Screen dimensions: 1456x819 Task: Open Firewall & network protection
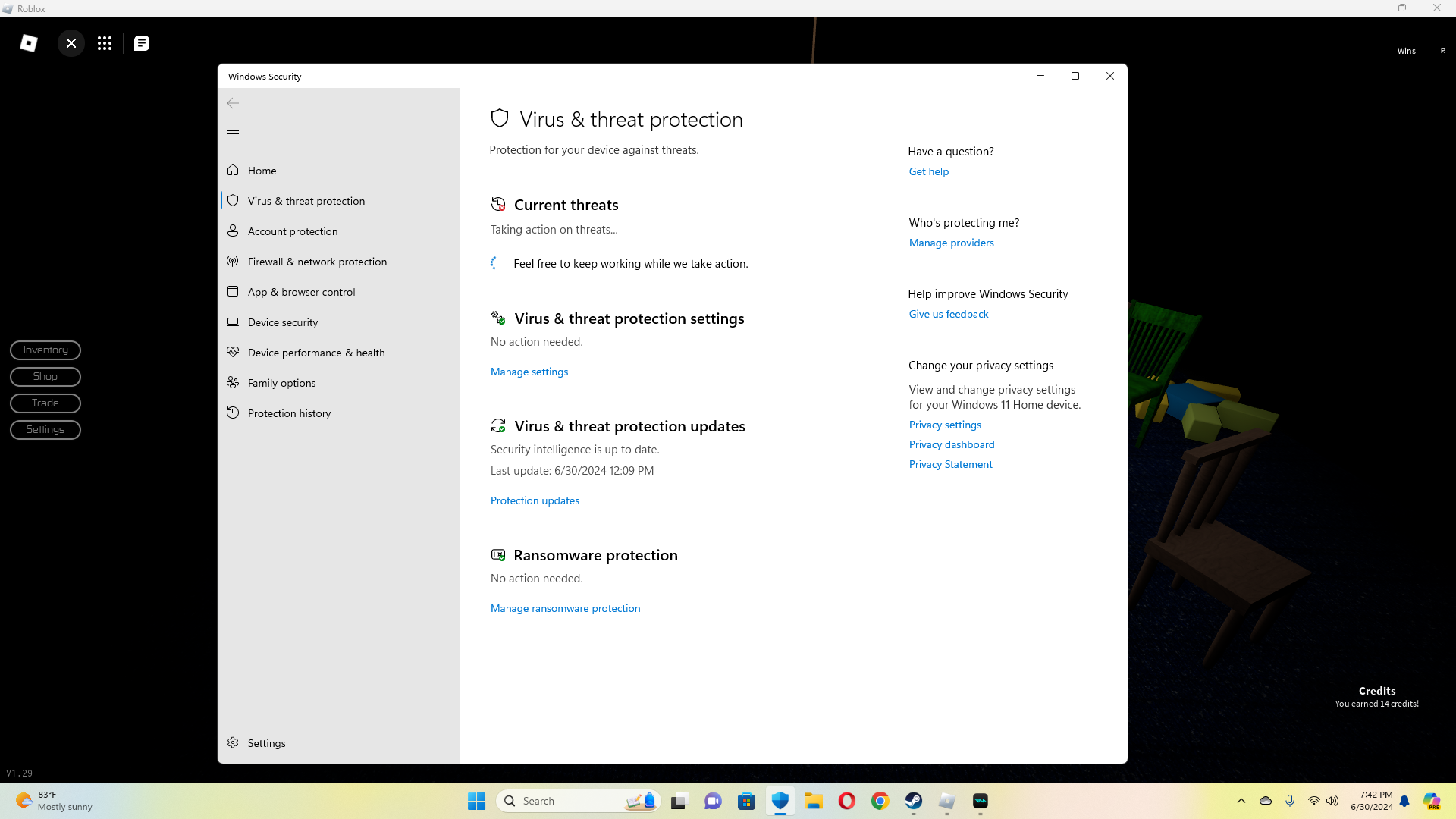(x=339, y=262)
